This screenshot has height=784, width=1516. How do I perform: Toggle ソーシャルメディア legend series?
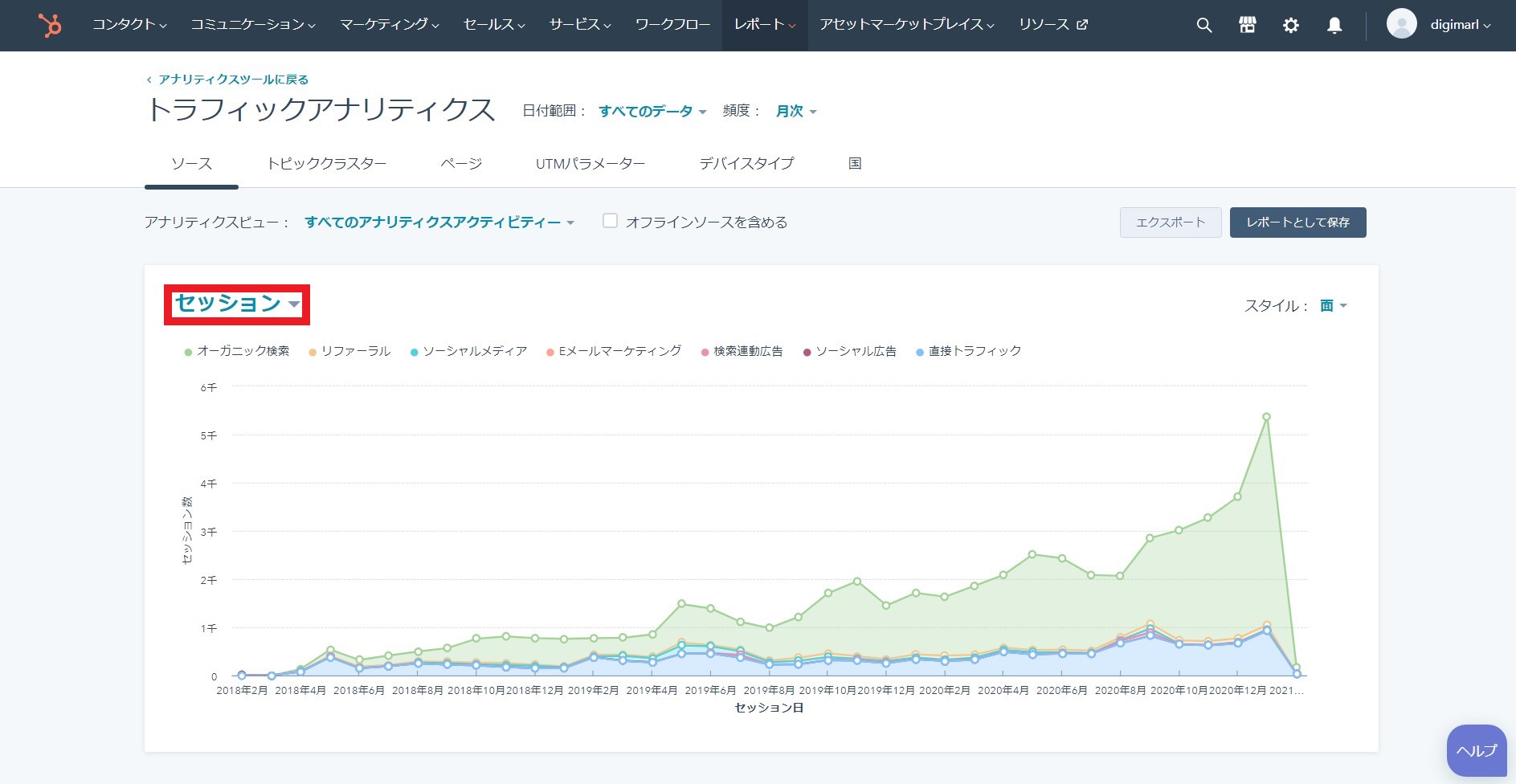468,351
